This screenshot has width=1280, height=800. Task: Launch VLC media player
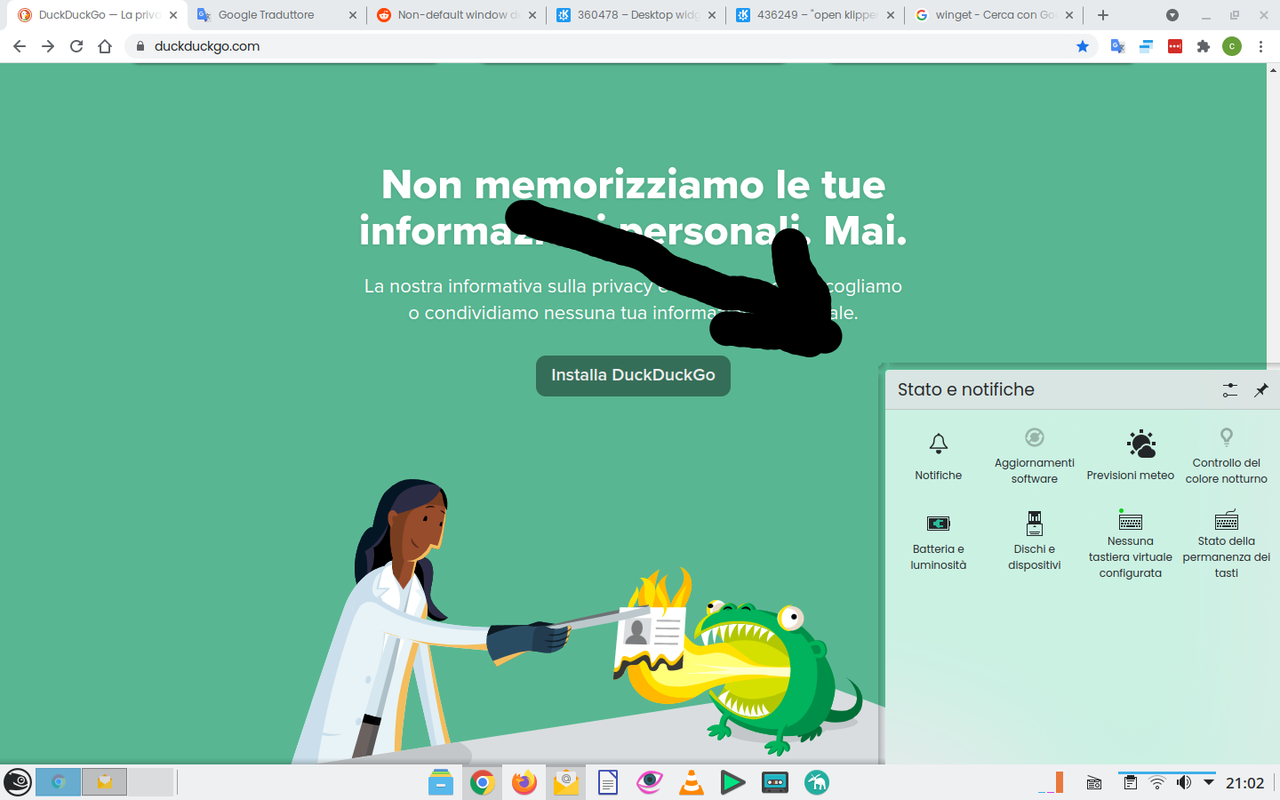(691, 782)
